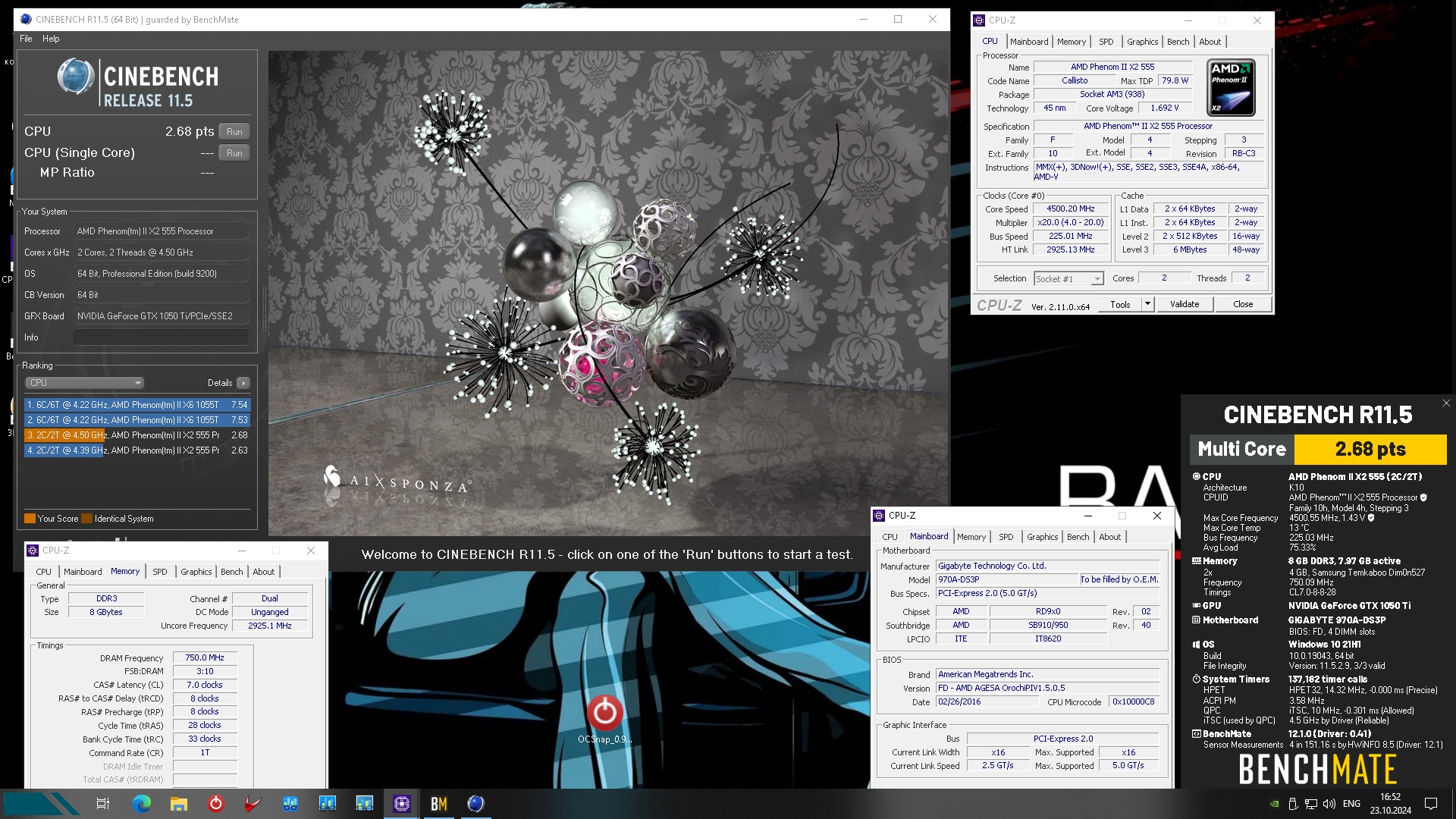
Task: Click the safely remove USB hardware tray icon
Action: coord(1293,804)
